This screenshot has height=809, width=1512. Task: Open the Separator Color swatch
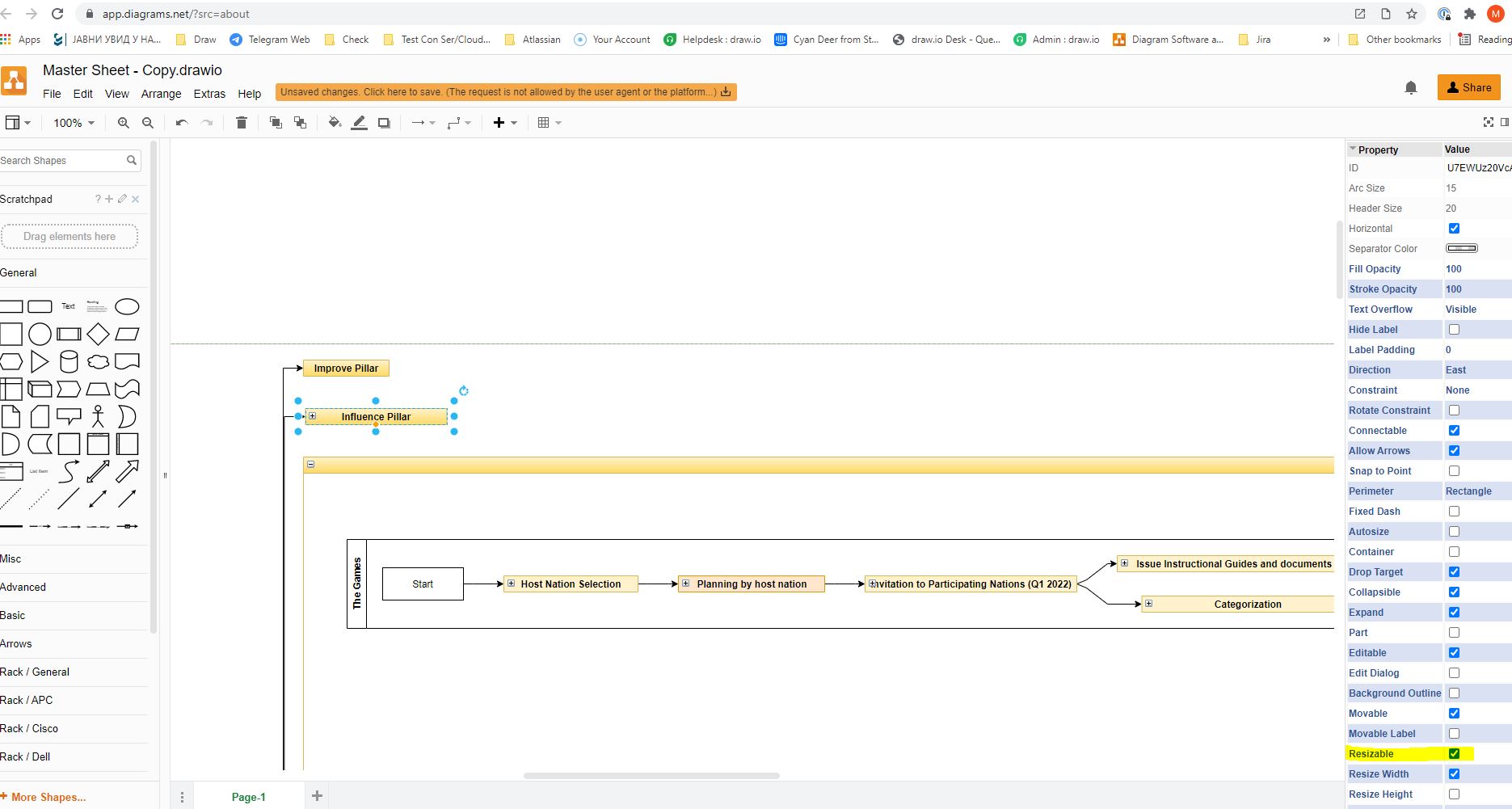(x=1461, y=248)
